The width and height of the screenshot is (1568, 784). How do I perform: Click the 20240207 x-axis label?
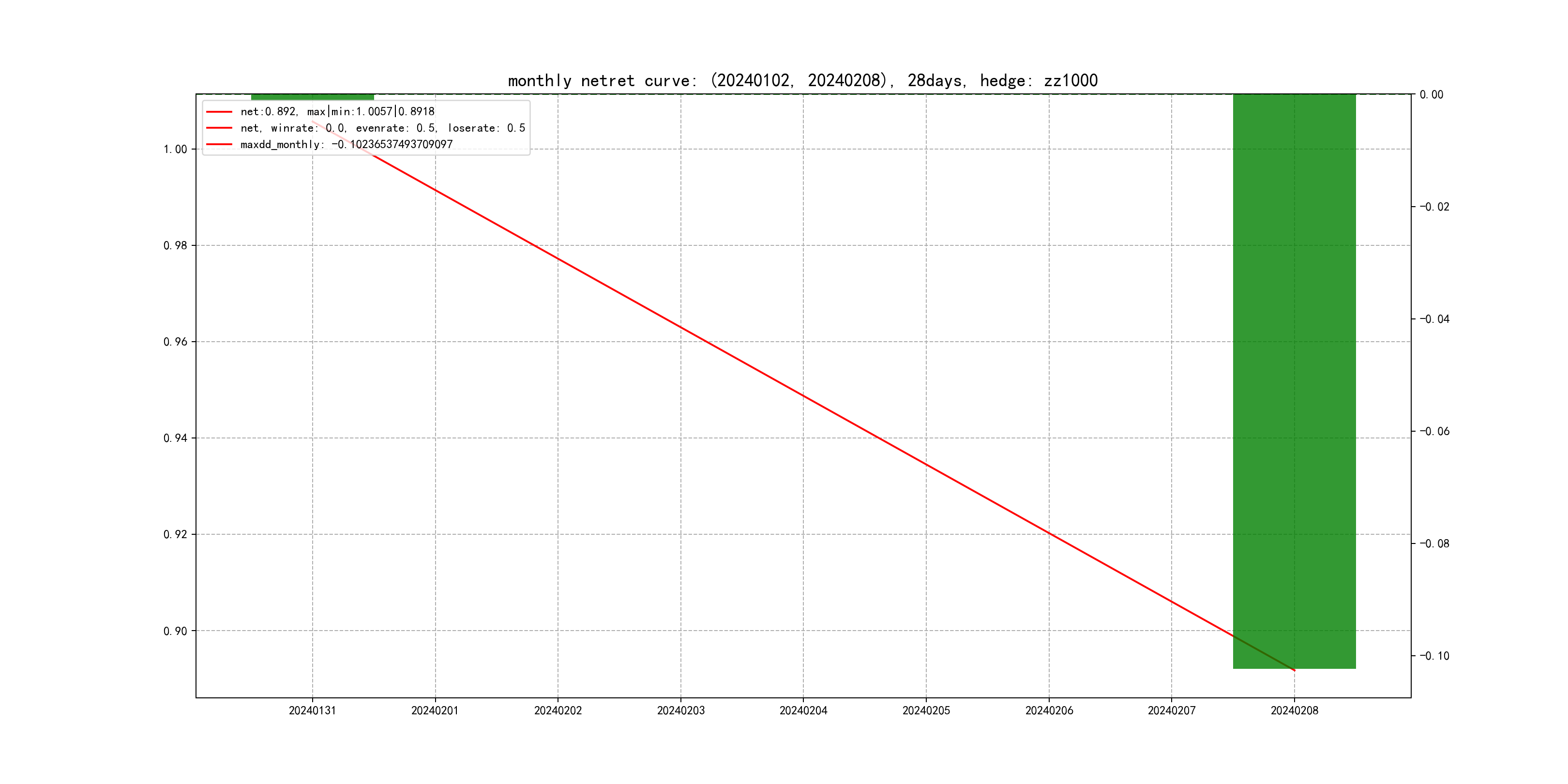click(x=1171, y=710)
